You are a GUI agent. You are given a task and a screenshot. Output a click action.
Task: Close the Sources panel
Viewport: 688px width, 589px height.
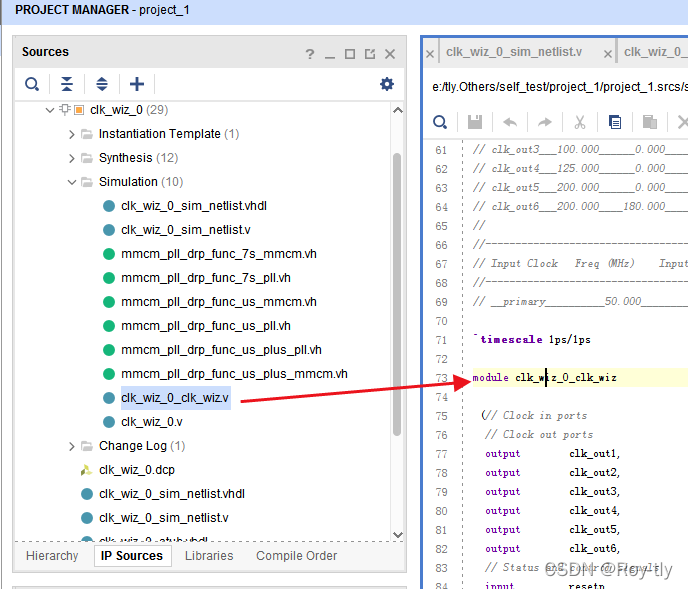pyautogui.click(x=390, y=54)
